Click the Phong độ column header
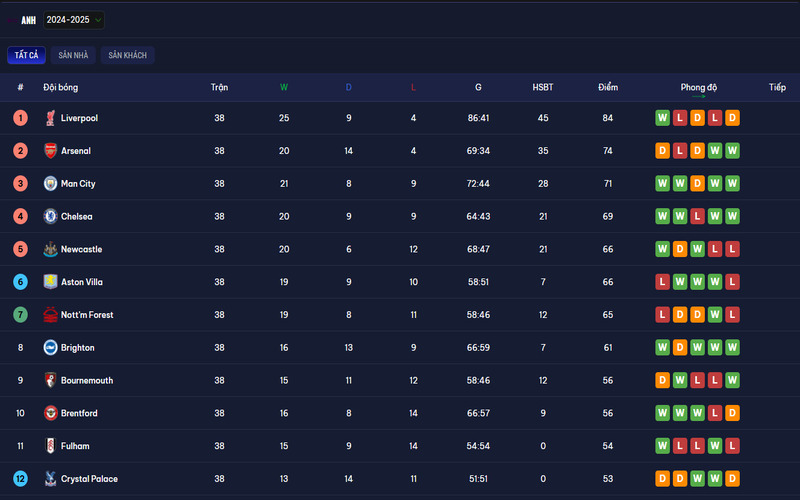 698,87
